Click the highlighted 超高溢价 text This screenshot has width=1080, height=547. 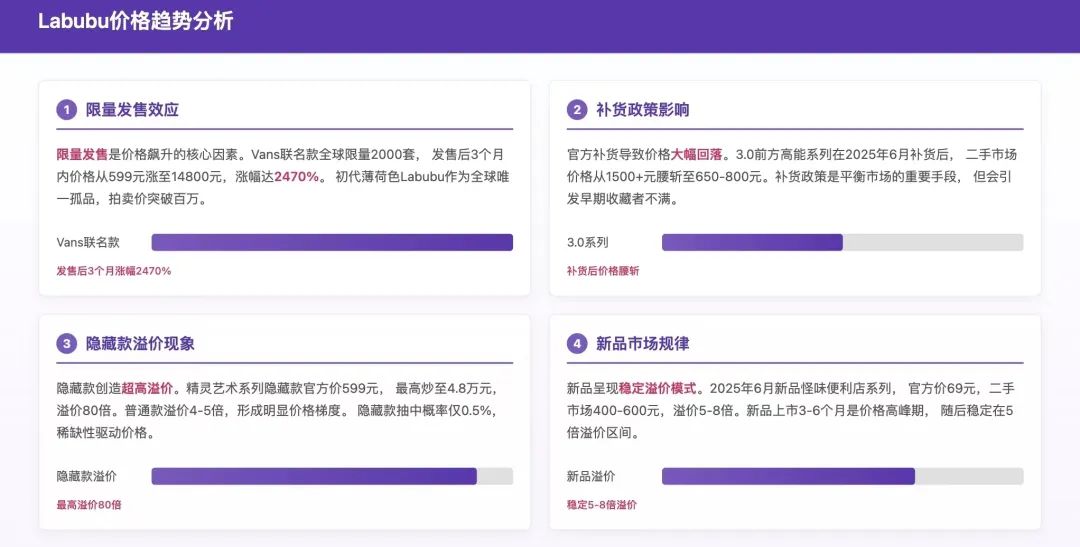tap(147, 389)
